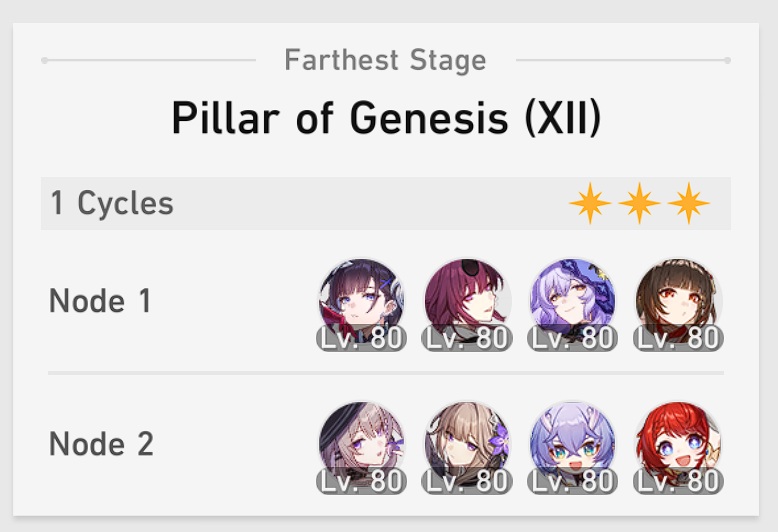Select the Pillar of Genesis (XII) title

tap(386, 118)
